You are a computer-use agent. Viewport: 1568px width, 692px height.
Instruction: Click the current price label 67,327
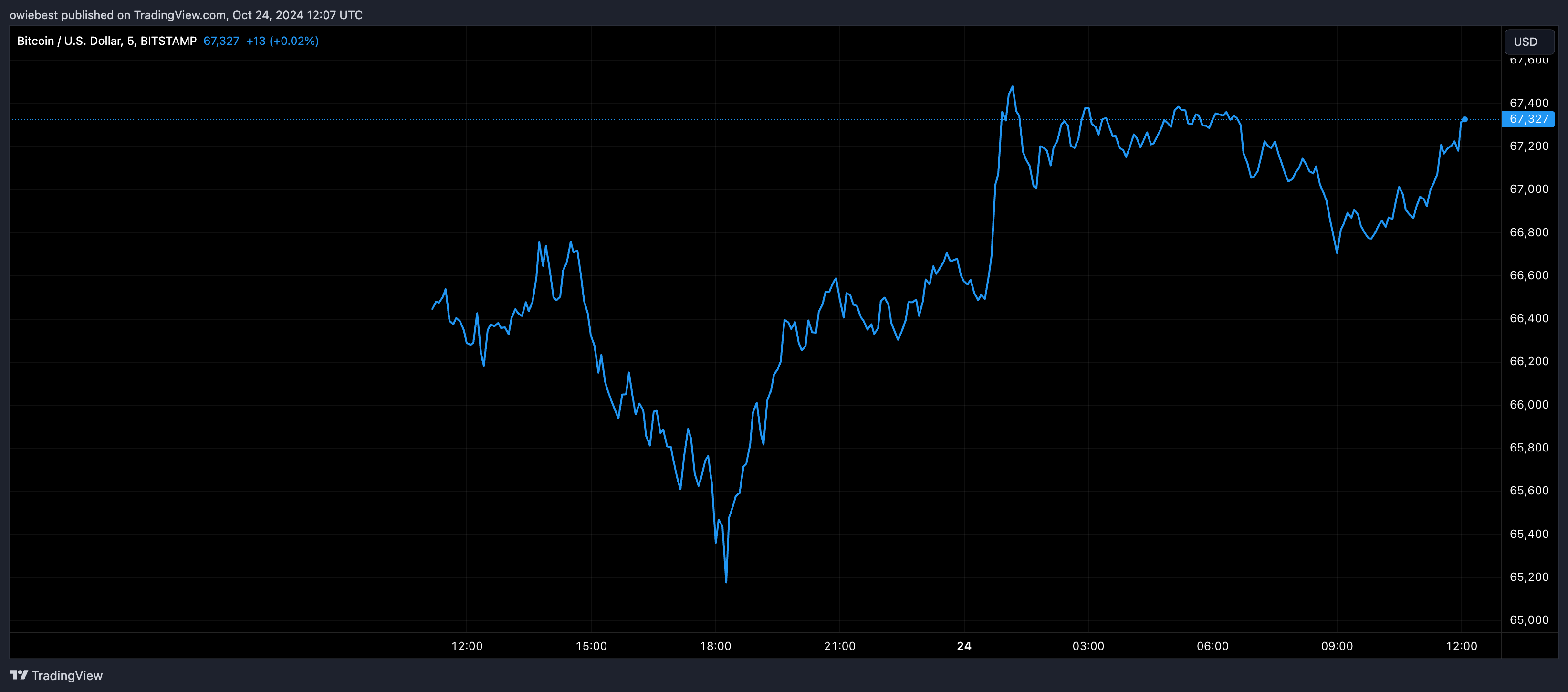1528,119
